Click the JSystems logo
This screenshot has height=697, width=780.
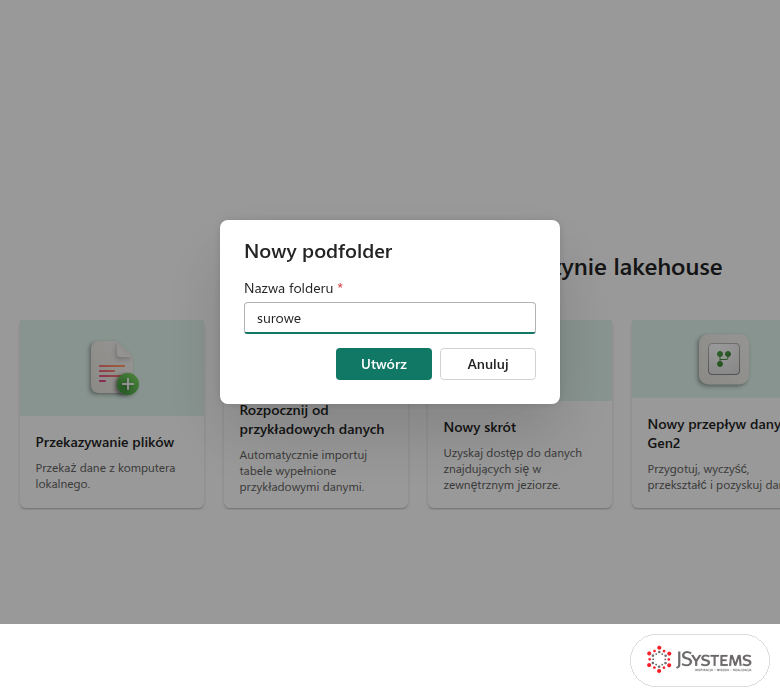[699, 660]
